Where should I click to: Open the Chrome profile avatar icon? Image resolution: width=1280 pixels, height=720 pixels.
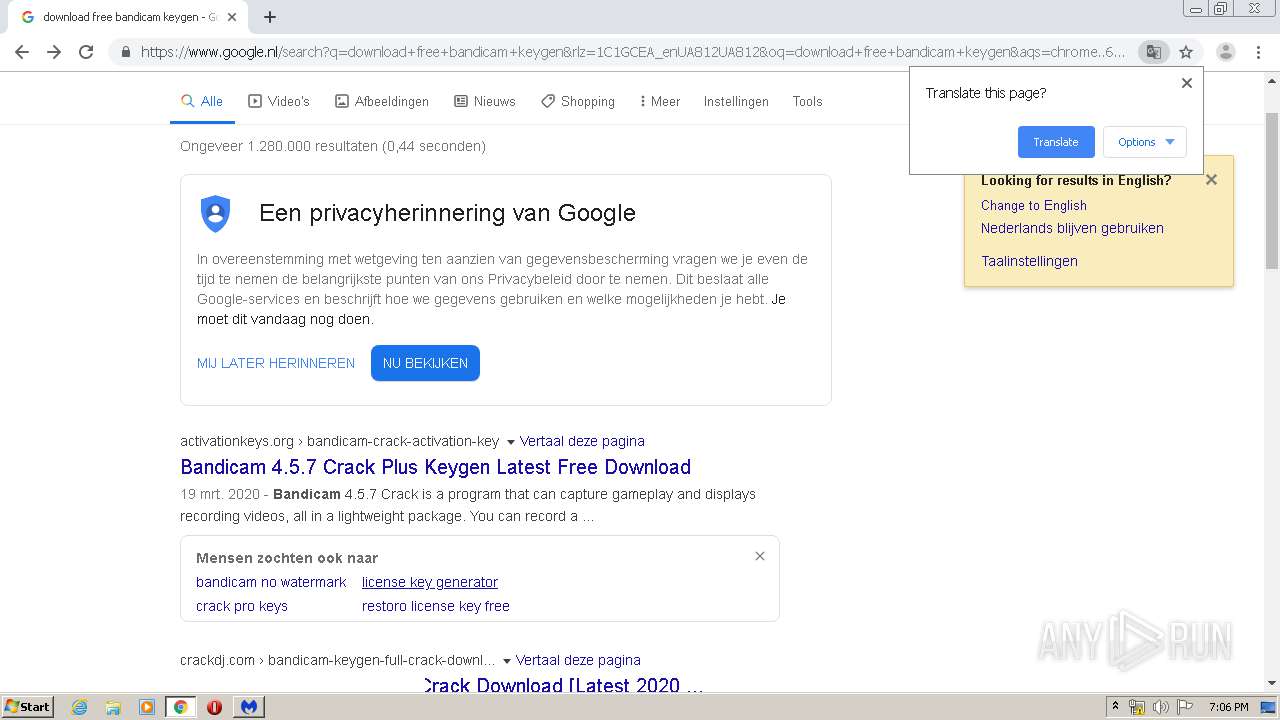click(1225, 52)
